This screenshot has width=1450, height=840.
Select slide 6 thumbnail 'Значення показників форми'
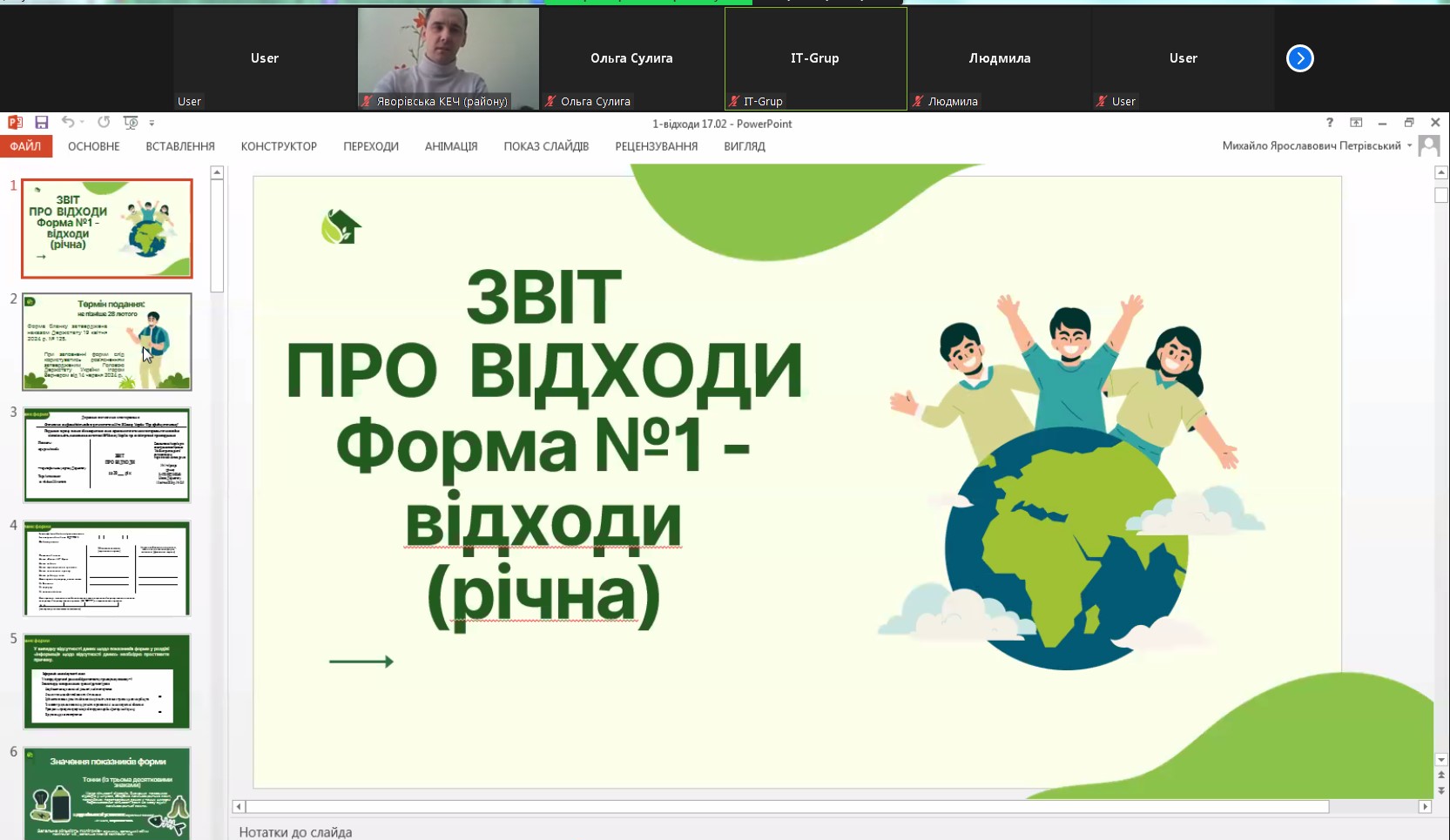point(107,793)
